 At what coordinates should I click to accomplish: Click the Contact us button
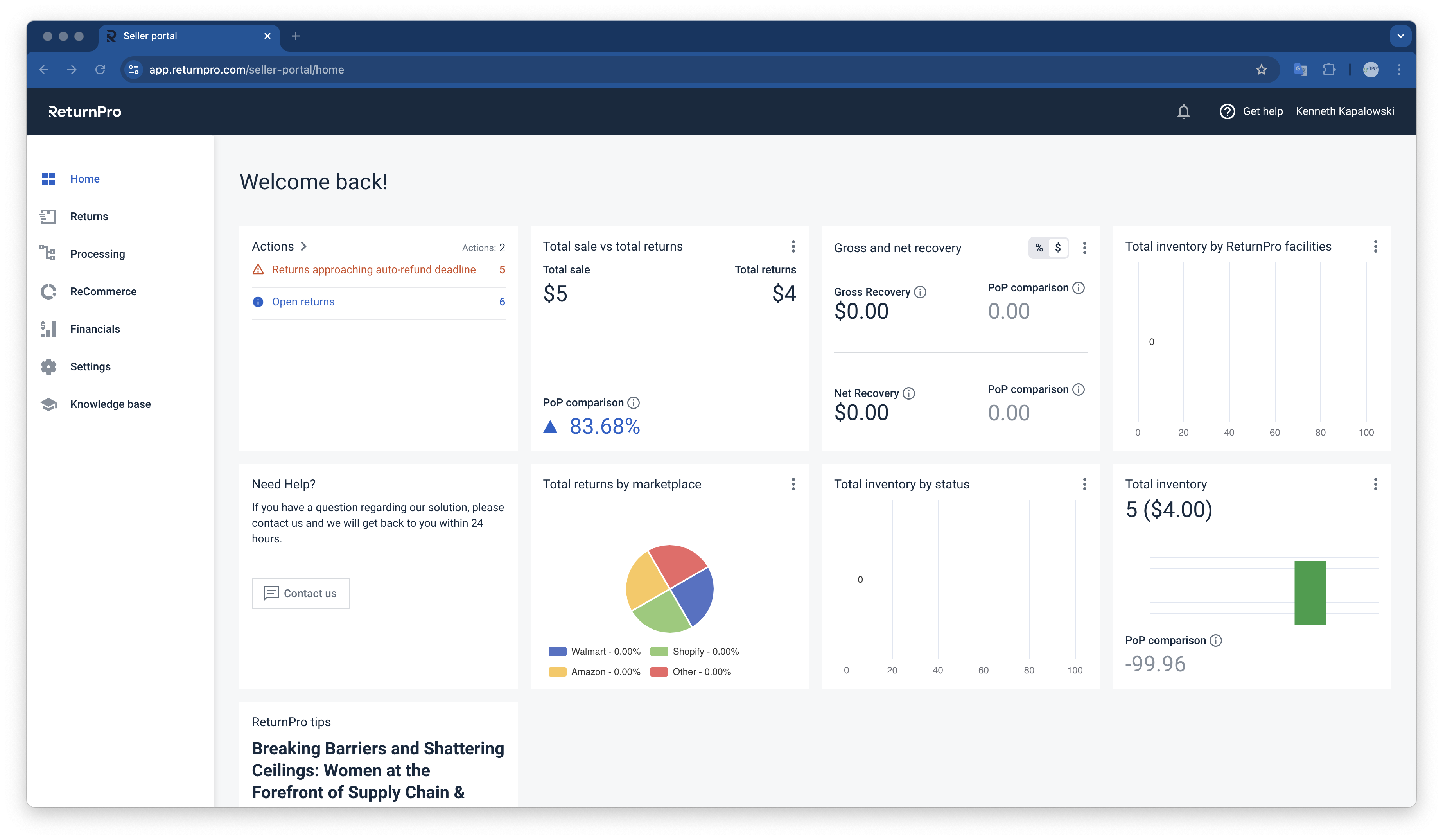pos(300,593)
